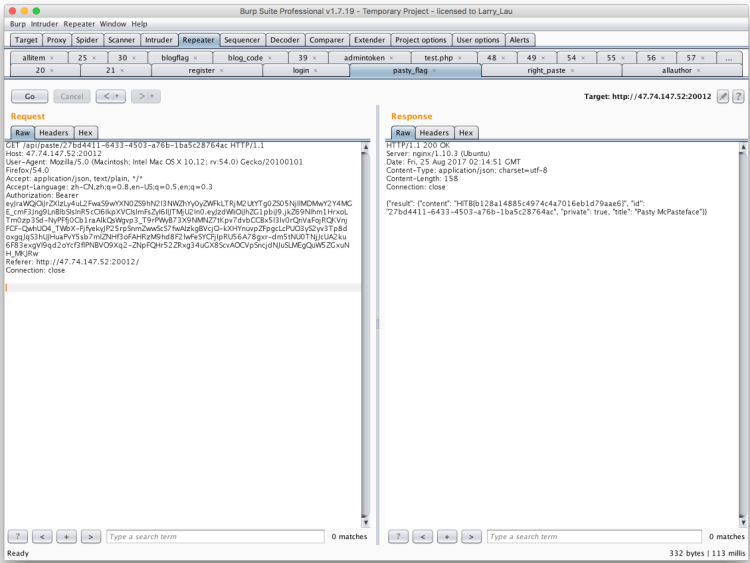Viewport: 750px width, 563px height.
Task: Close the admintoken tab with its x
Action: (389, 58)
